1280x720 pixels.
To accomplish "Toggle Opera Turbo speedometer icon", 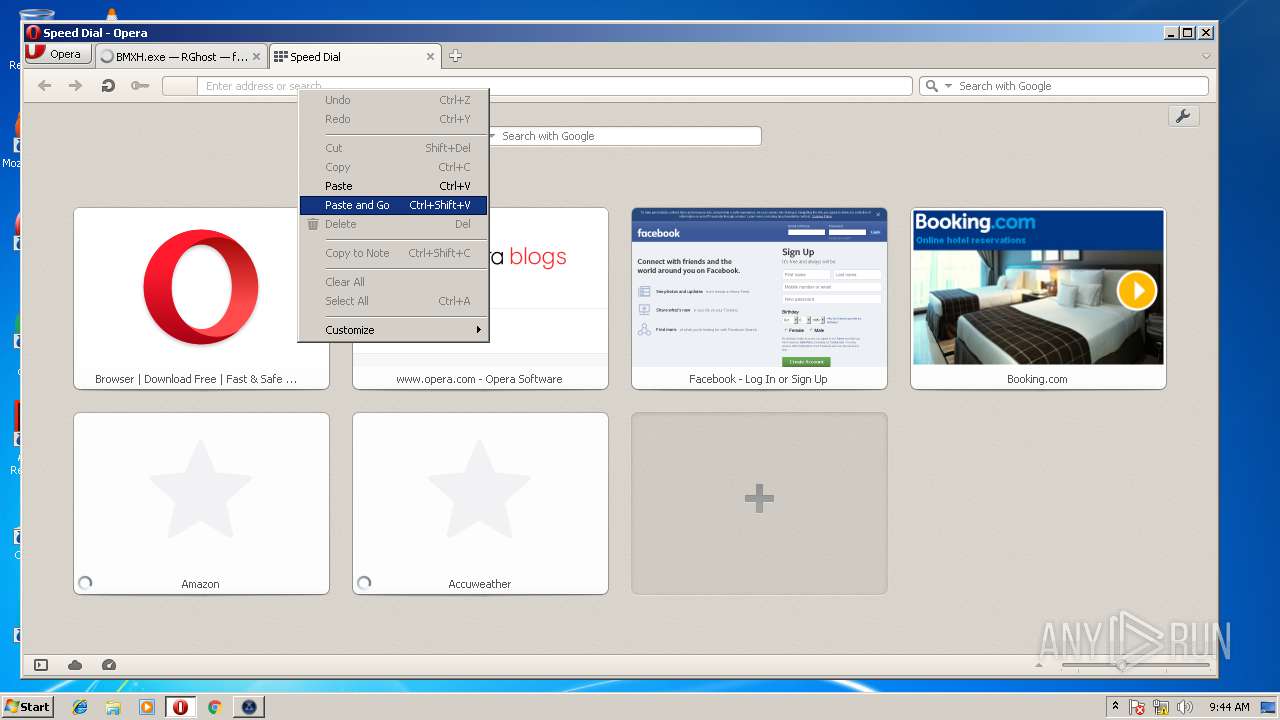I will [x=109, y=665].
